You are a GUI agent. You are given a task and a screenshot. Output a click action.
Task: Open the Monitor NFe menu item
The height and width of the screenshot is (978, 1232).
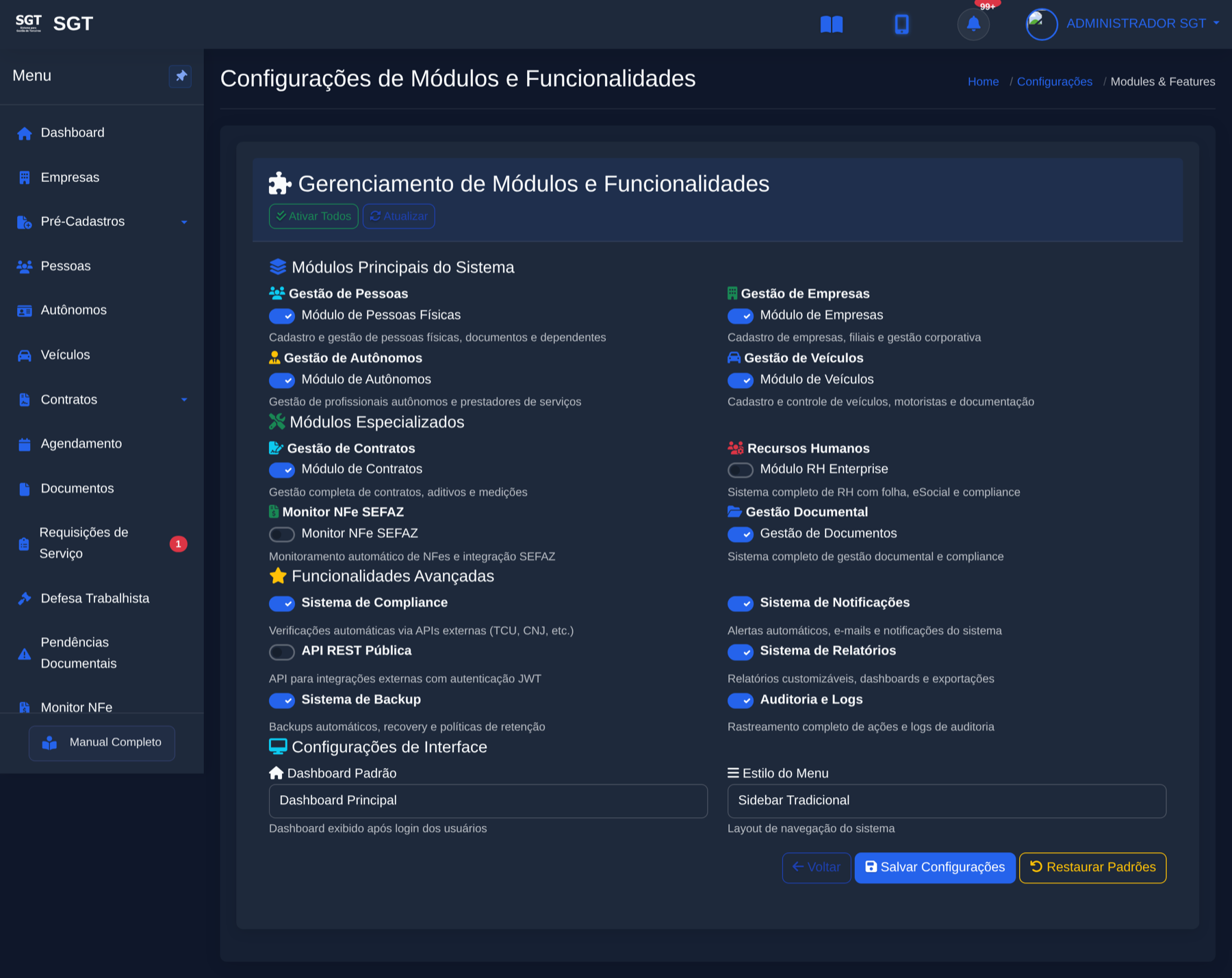(102, 707)
